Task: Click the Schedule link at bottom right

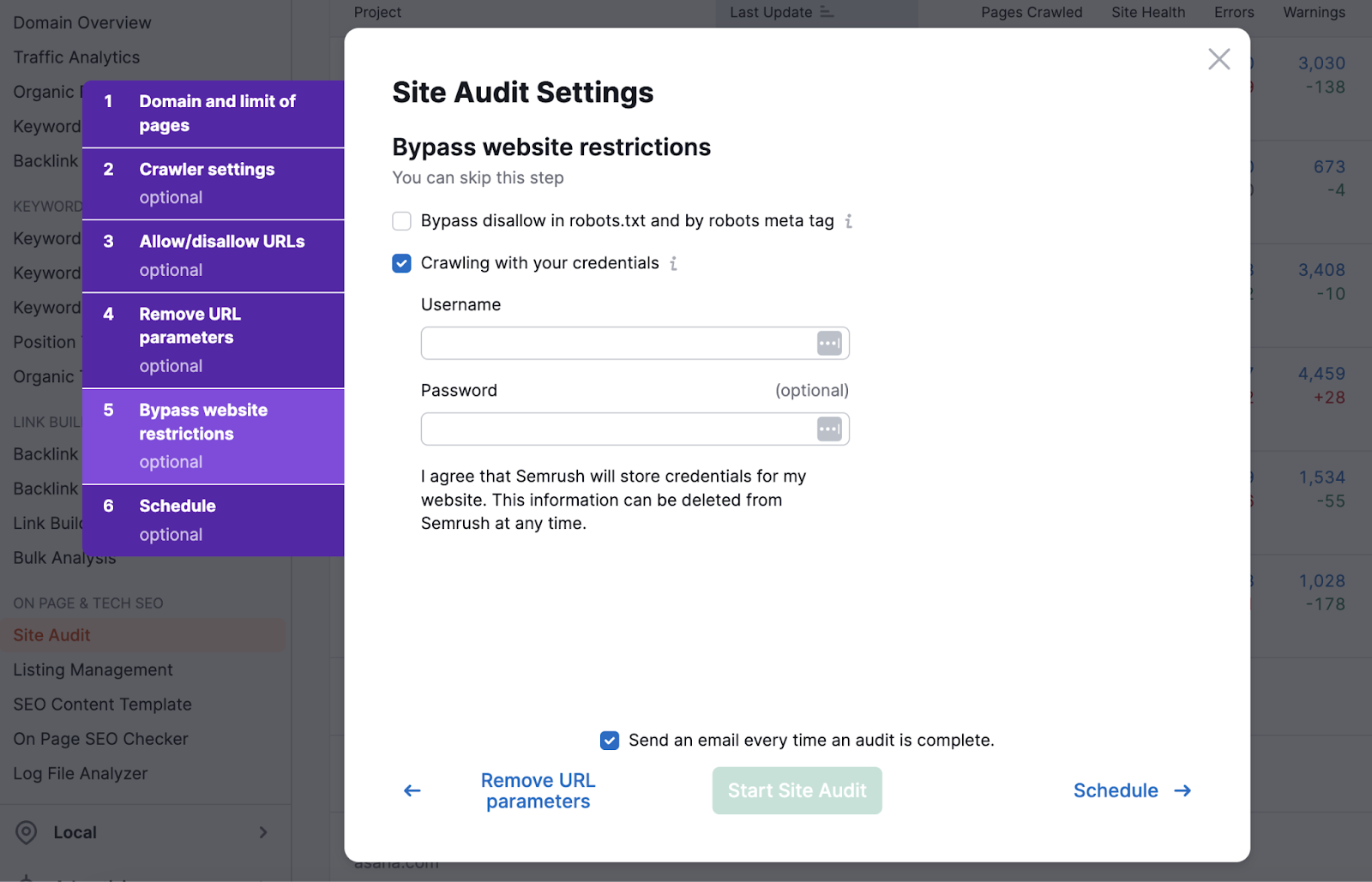Action: point(1115,790)
